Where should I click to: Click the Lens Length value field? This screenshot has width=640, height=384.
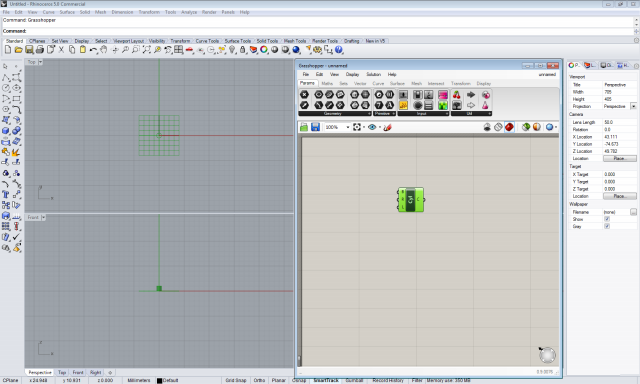[620, 122]
